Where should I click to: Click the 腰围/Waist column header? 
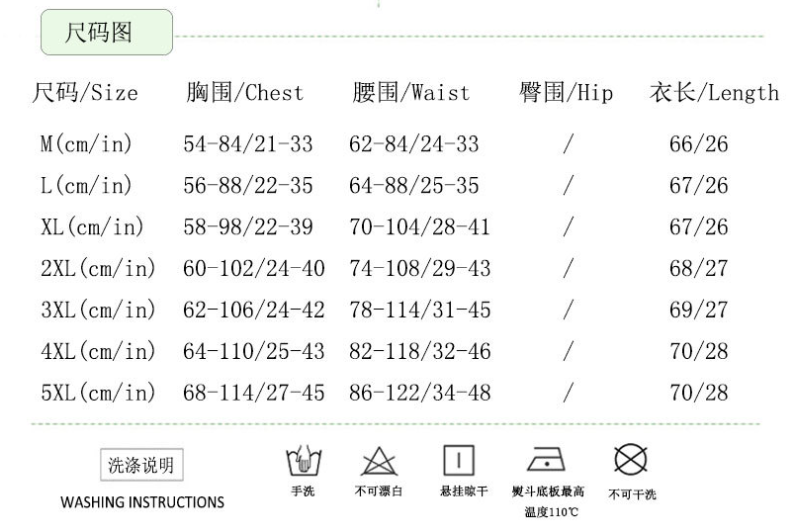pyautogui.click(x=411, y=93)
